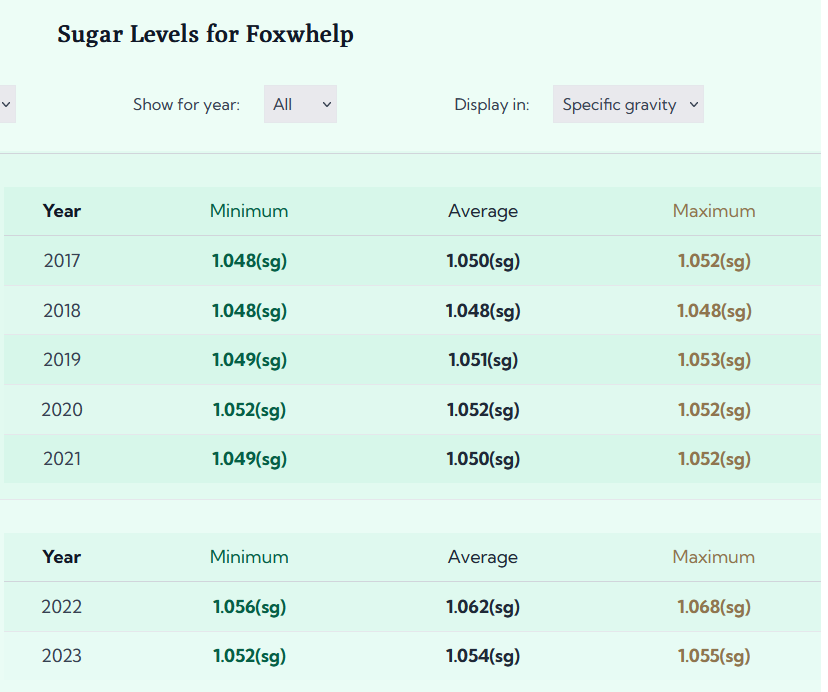Select the 2018 maximum 1.048(sg) value
The height and width of the screenshot is (692, 828).
click(714, 311)
